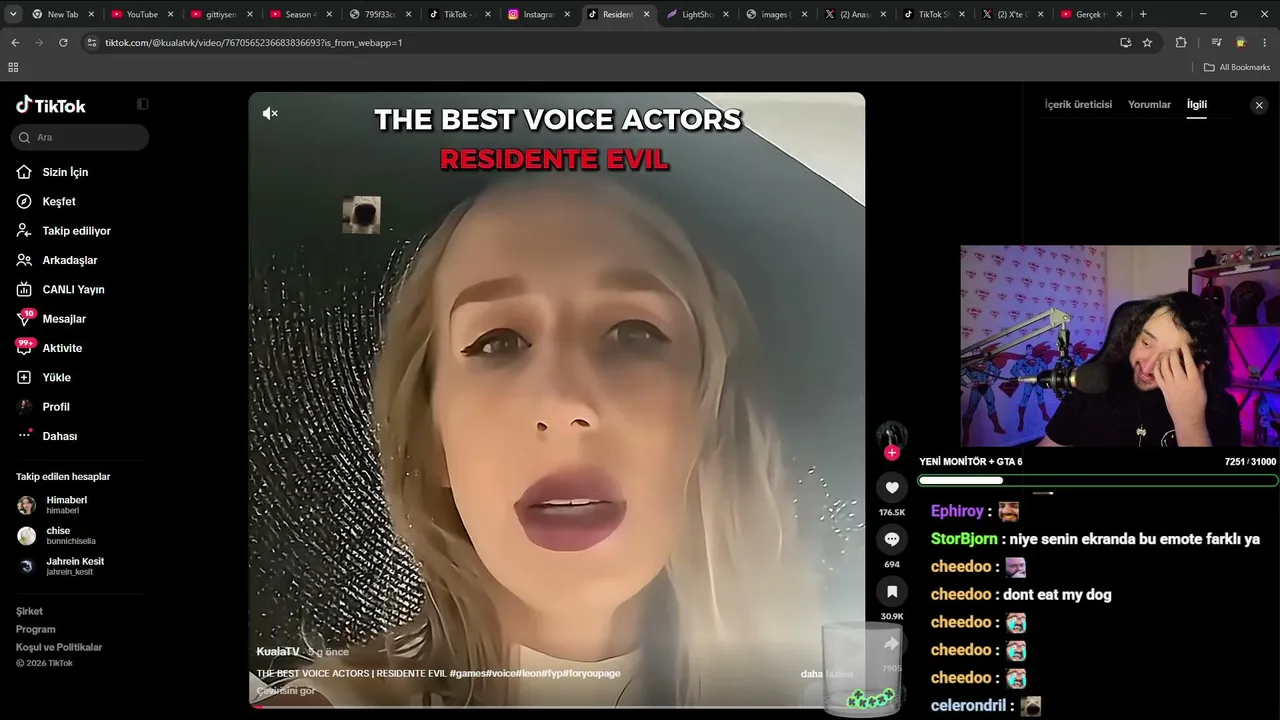This screenshot has height=720, width=1280.
Task: Open tab search dropdown arrow
Action: pyautogui.click(x=13, y=14)
